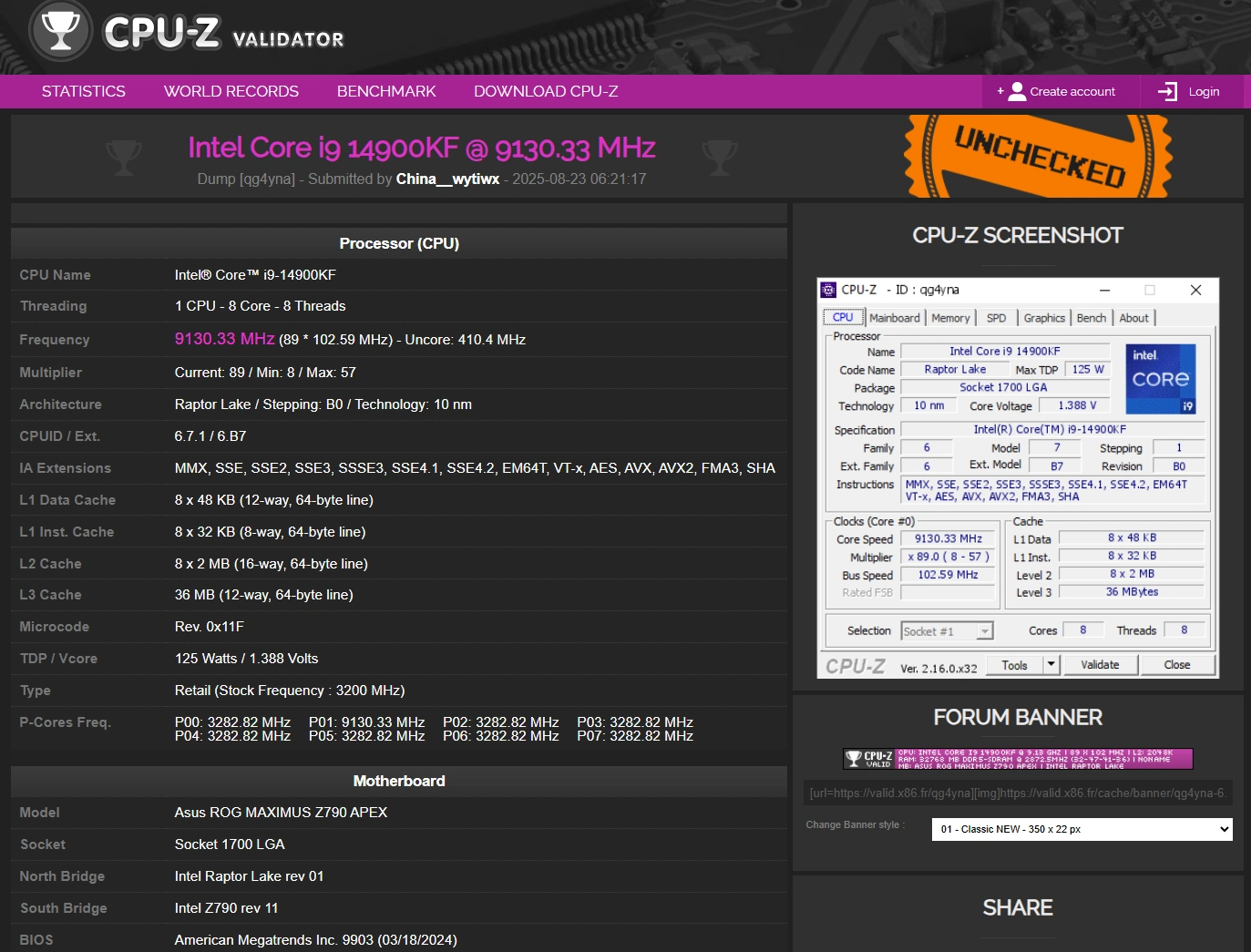Select the Bench tab in the CPU-Z screenshot
This screenshot has width=1251, height=952.
coord(1092,318)
